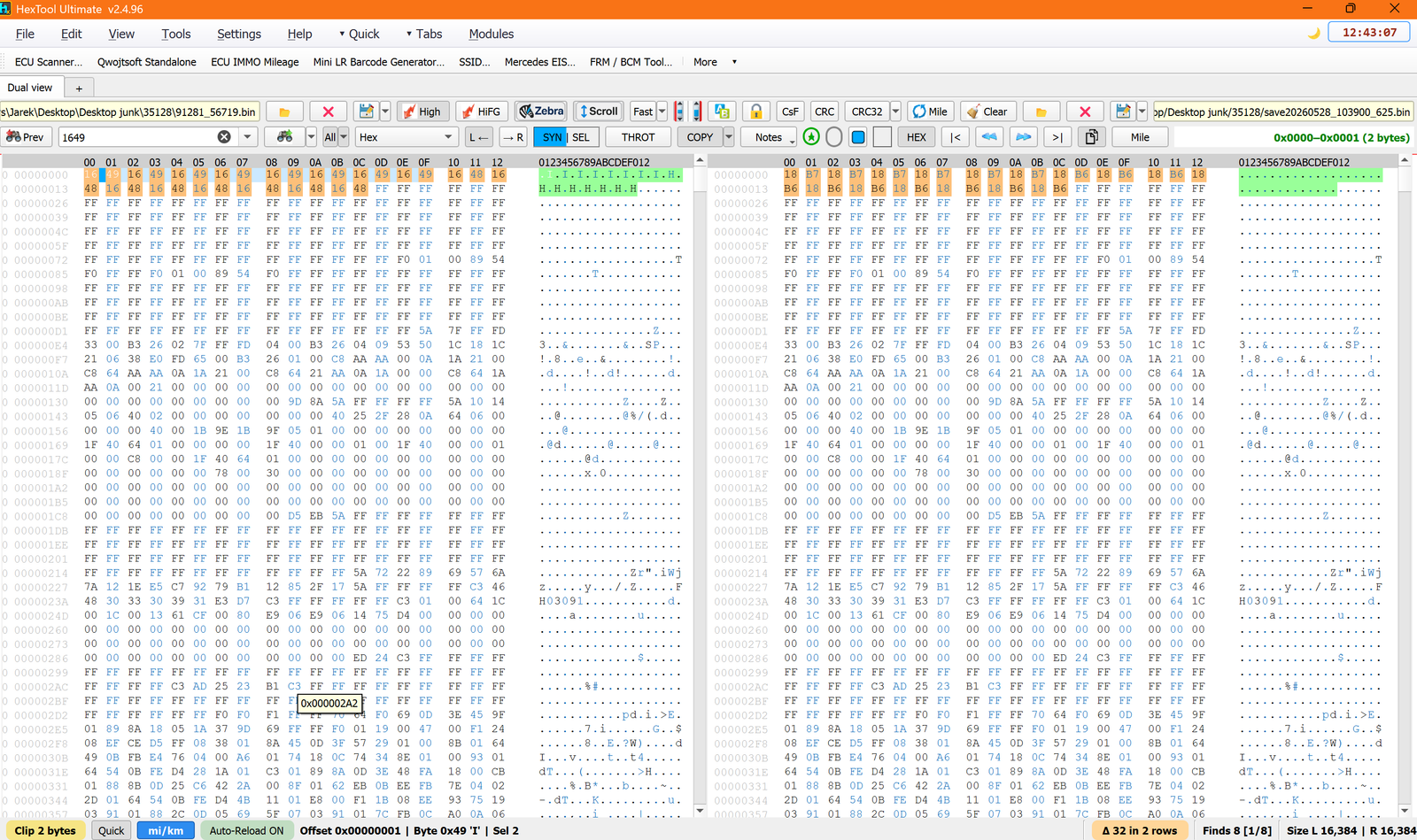Viewport: 1417px width, 840px height.
Task: Pick the white color swatch
Action: pos(882,137)
